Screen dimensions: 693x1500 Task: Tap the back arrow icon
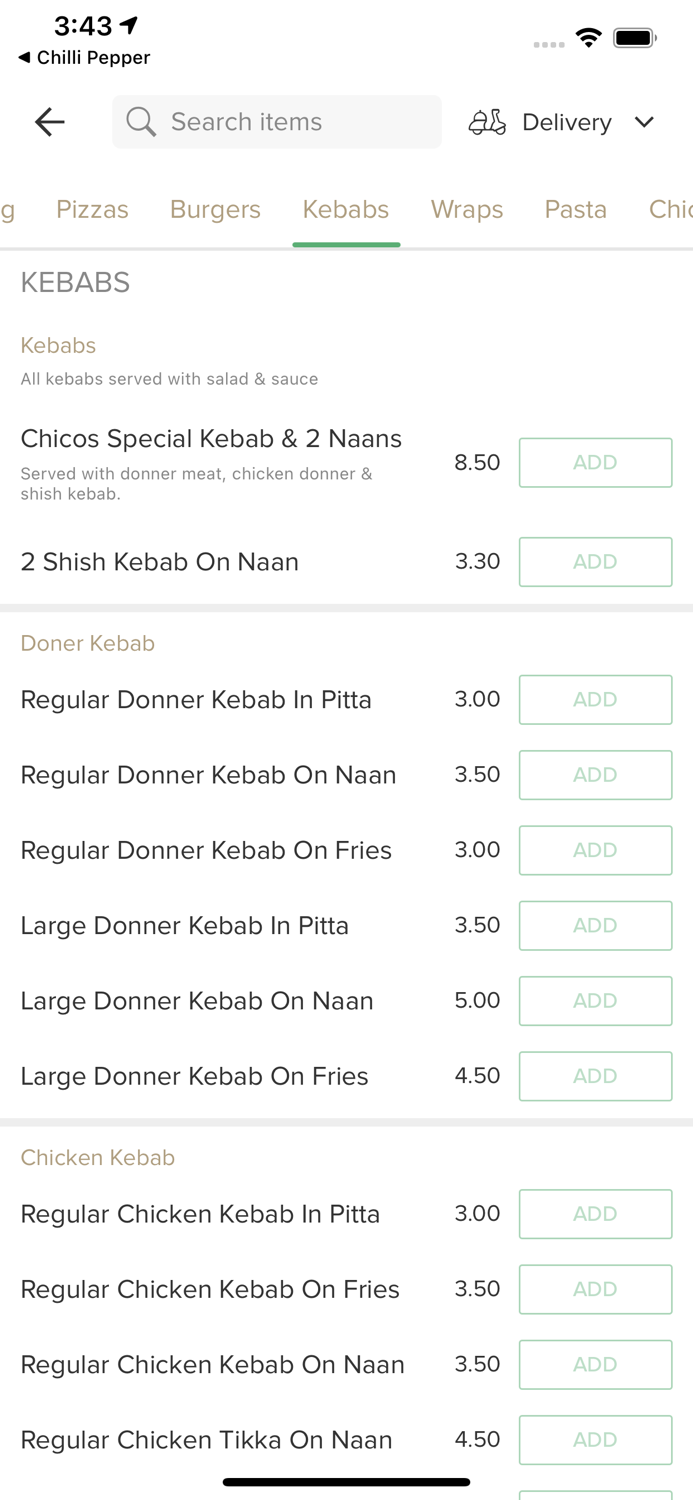49,122
